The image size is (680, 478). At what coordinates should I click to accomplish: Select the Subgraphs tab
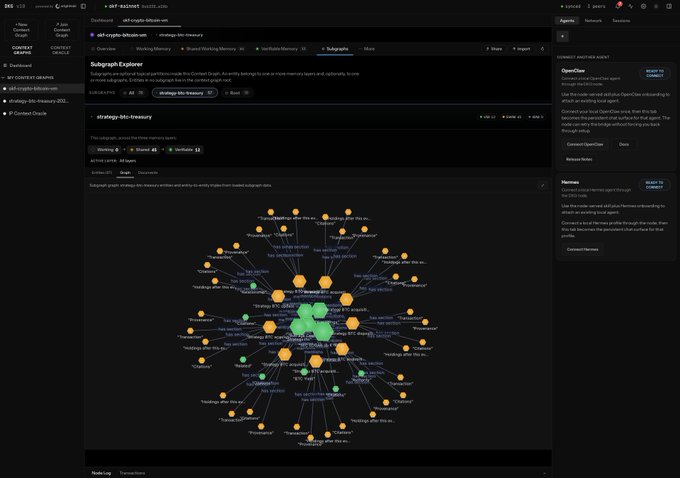pyautogui.click(x=335, y=49)
